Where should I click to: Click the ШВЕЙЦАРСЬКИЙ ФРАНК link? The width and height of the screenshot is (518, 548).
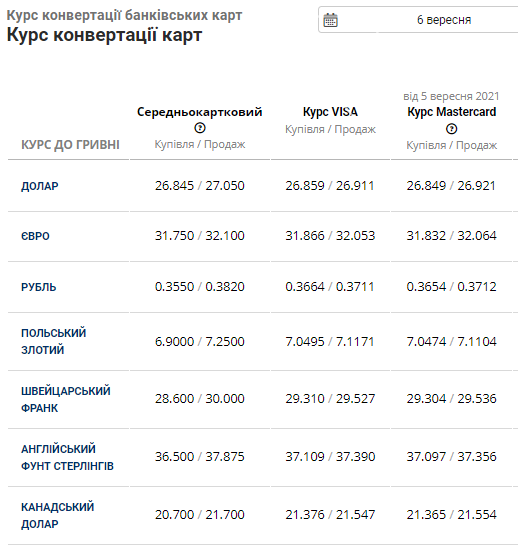pos(66,399)
